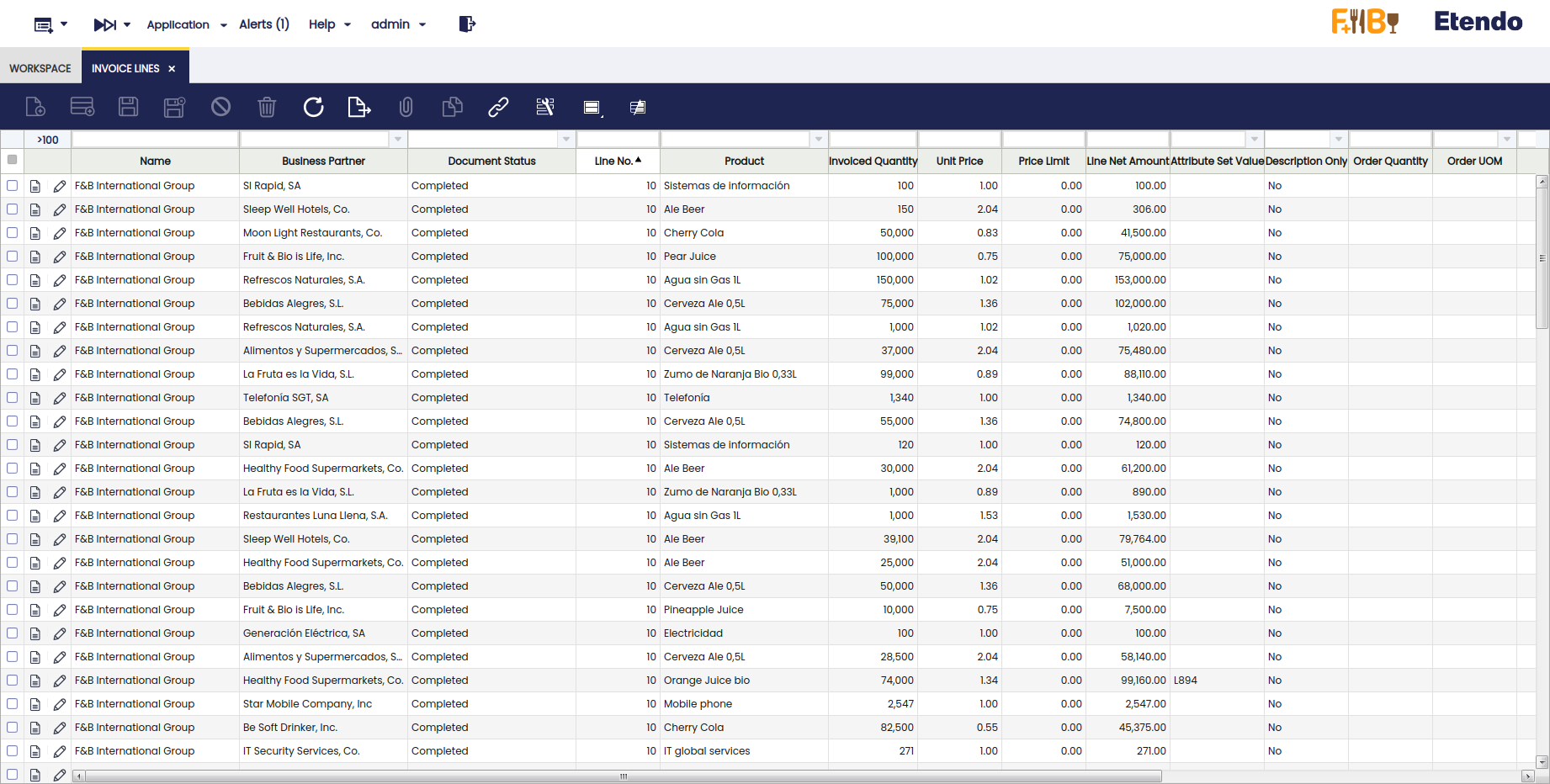Open the Description Only filter dropdown
Viewport: 1550px width, 784px height.
click(1339, 140)
